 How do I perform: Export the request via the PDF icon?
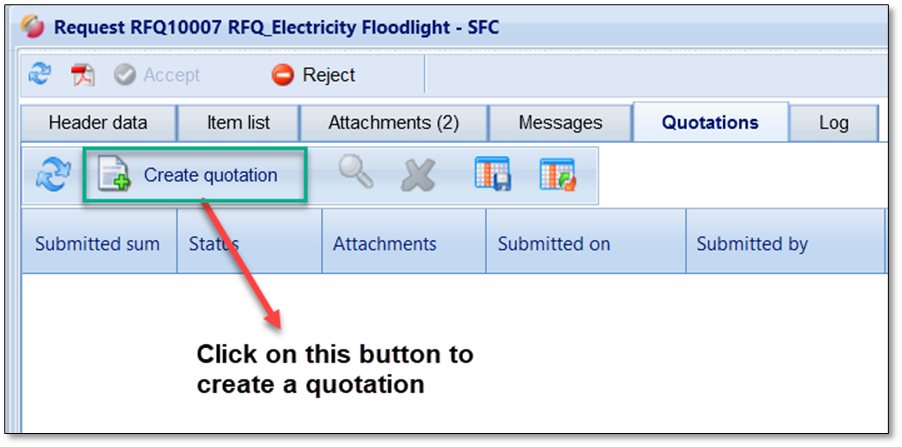[x=82, y=75]
